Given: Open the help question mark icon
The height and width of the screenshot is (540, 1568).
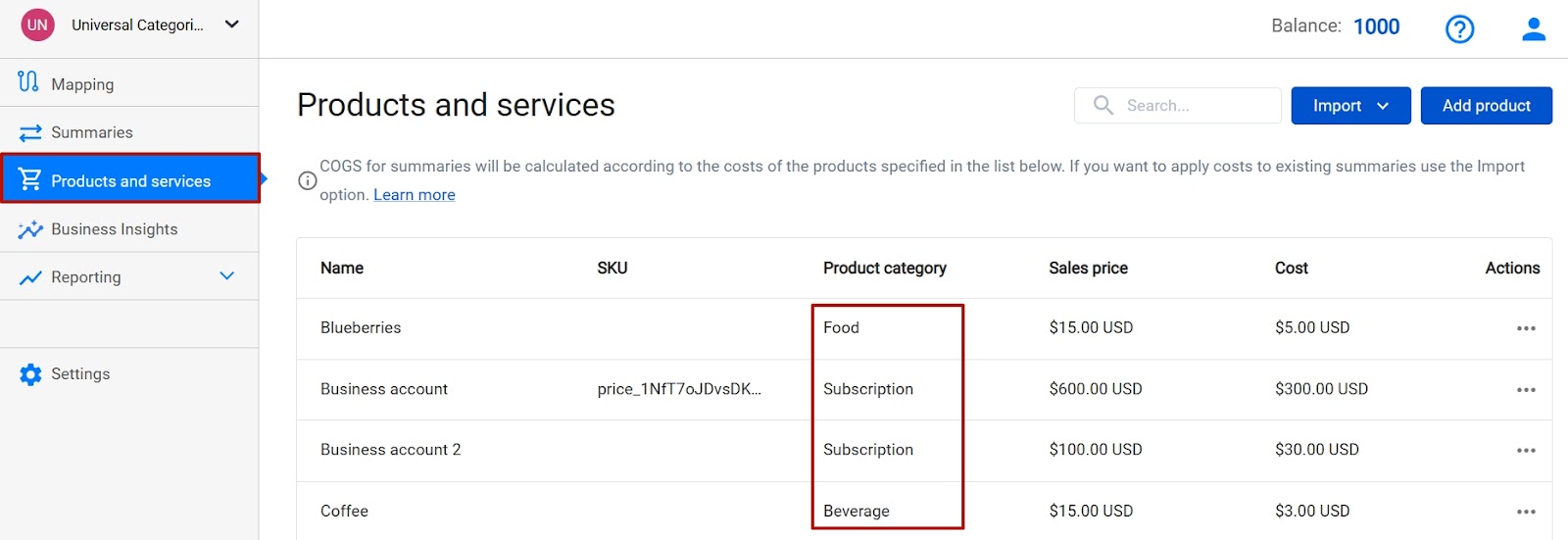Looking at the screenshot, I should pos(1459,29).
